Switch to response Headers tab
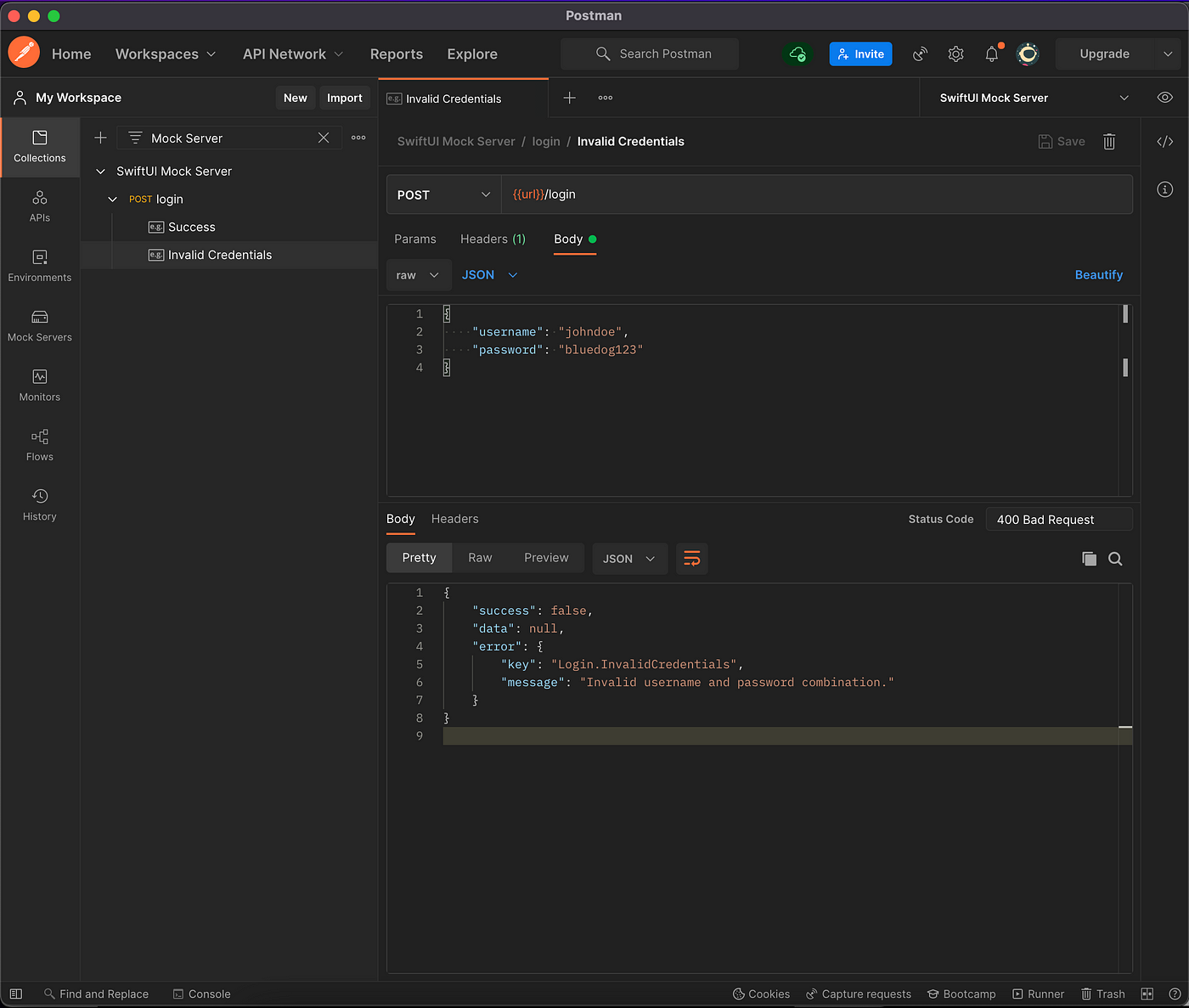1189x1008 pixels. pos(455,519)
